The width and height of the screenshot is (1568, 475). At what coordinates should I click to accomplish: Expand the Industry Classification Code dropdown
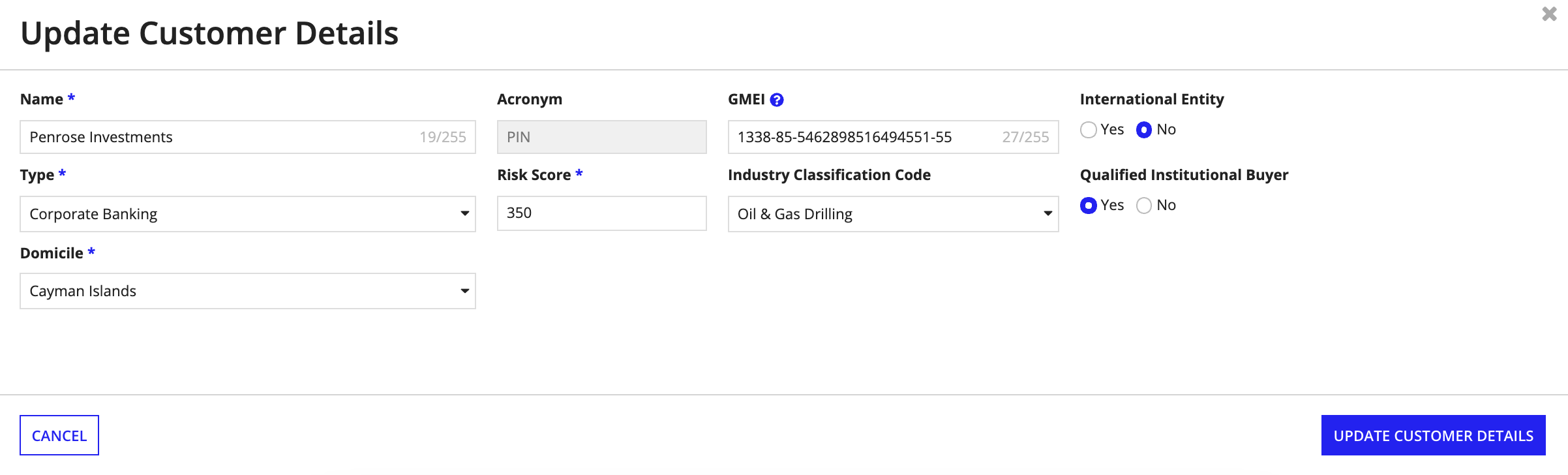click(x=893, y=214)
